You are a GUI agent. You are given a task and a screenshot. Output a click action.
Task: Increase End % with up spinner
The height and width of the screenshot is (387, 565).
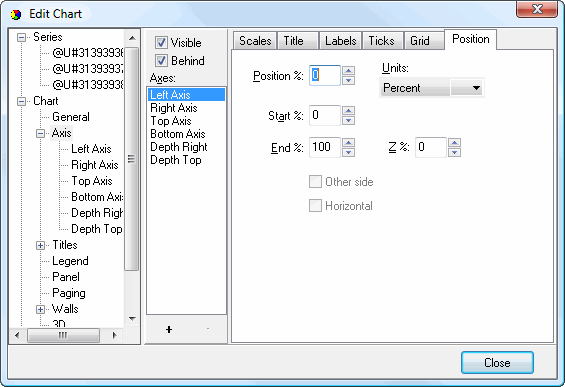(348, 143)
